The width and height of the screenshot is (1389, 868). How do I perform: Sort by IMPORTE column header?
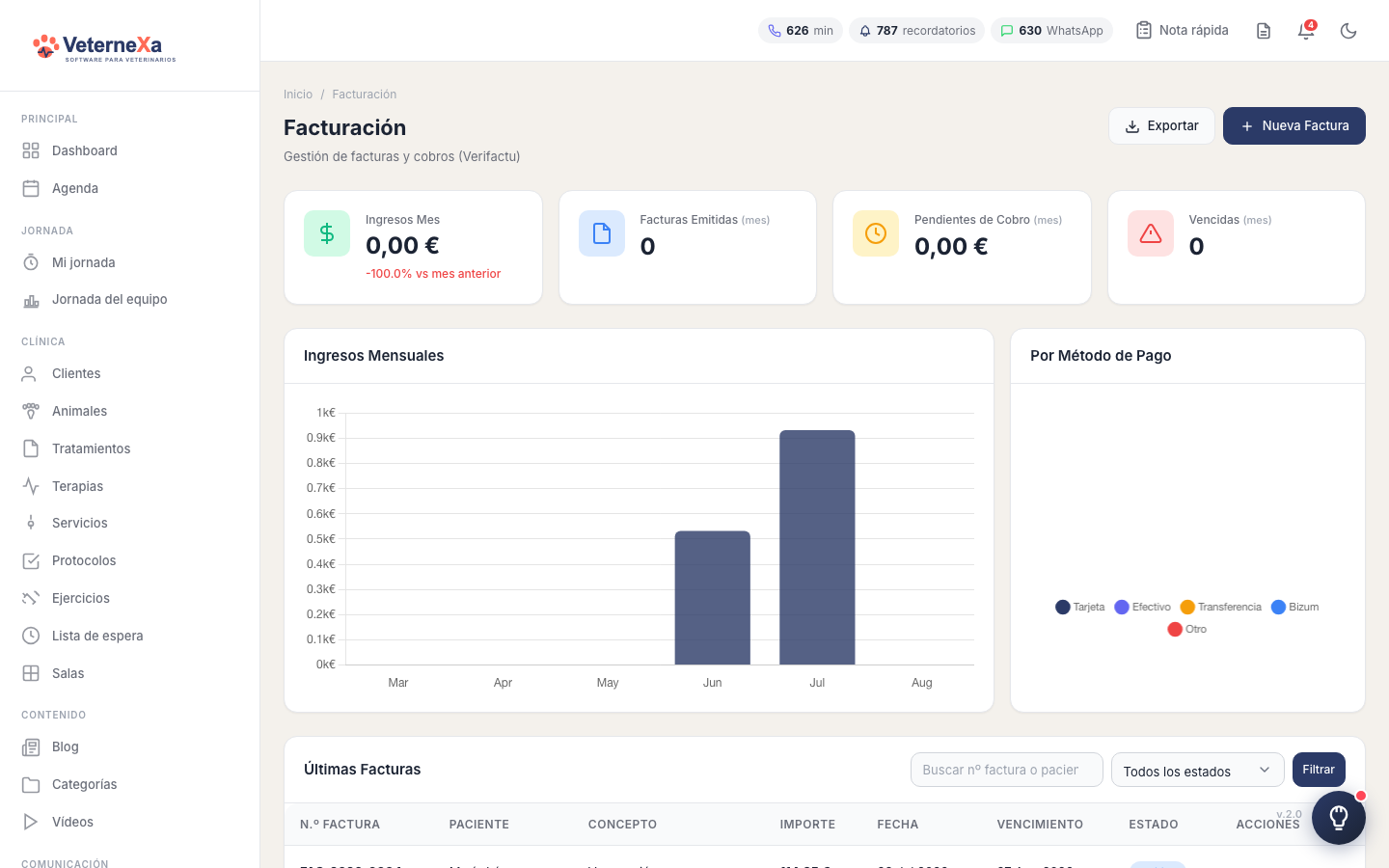click(807, 825)
